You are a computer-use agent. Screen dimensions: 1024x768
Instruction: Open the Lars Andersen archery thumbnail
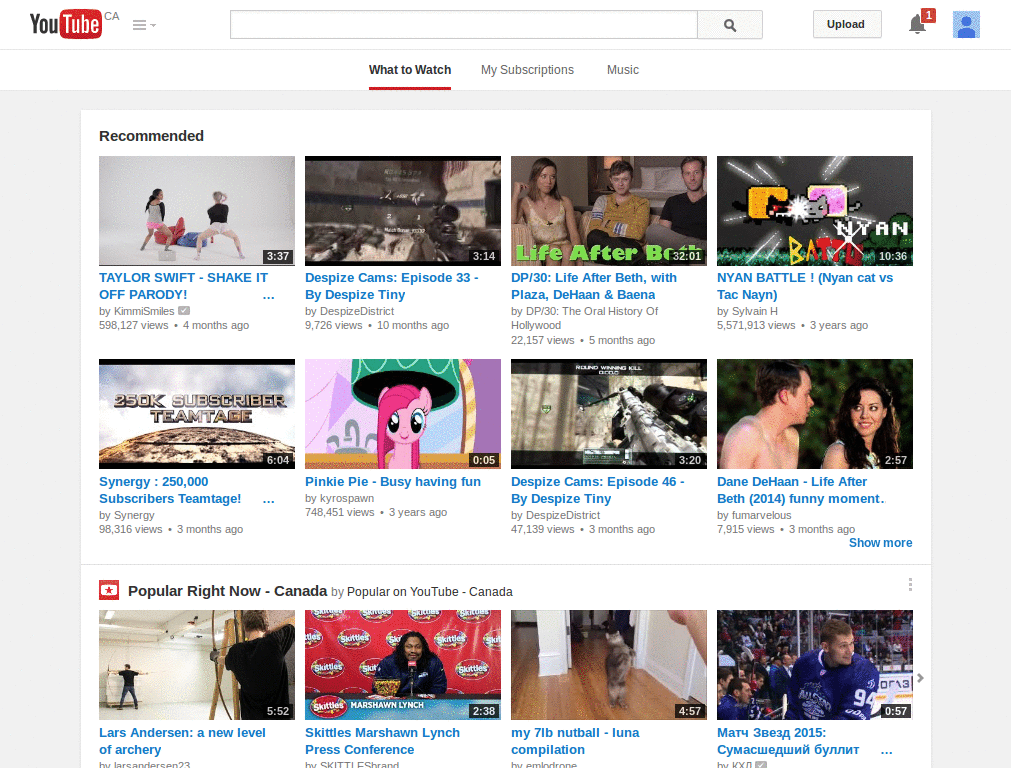click(x=197, y=665)
